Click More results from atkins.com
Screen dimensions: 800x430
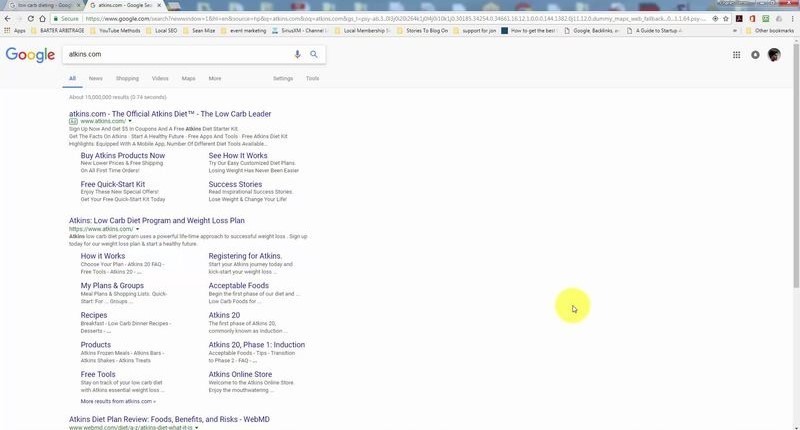117,400
